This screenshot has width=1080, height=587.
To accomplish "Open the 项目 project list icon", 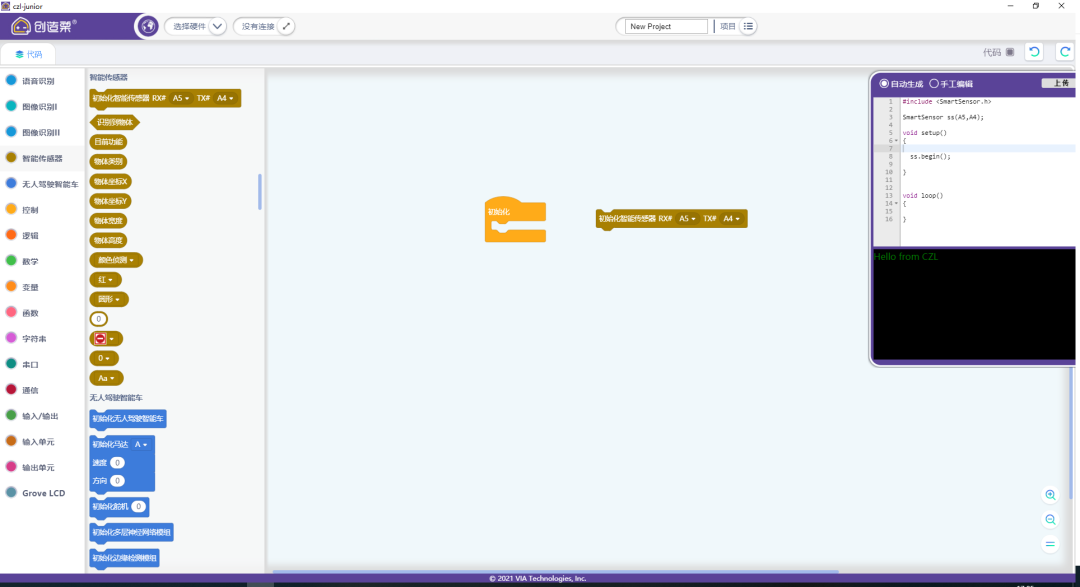I will (749, 26).
